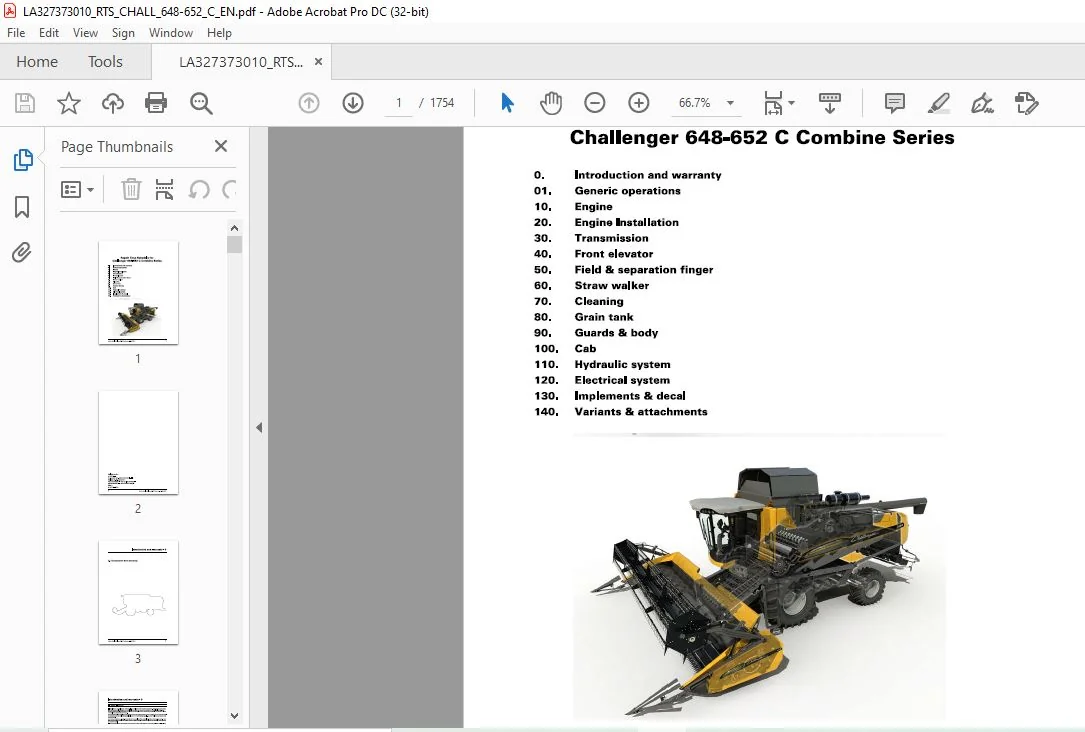Open the Window menu
Image resolution: width=1085 pixels, height=732 pixels.
171,33
